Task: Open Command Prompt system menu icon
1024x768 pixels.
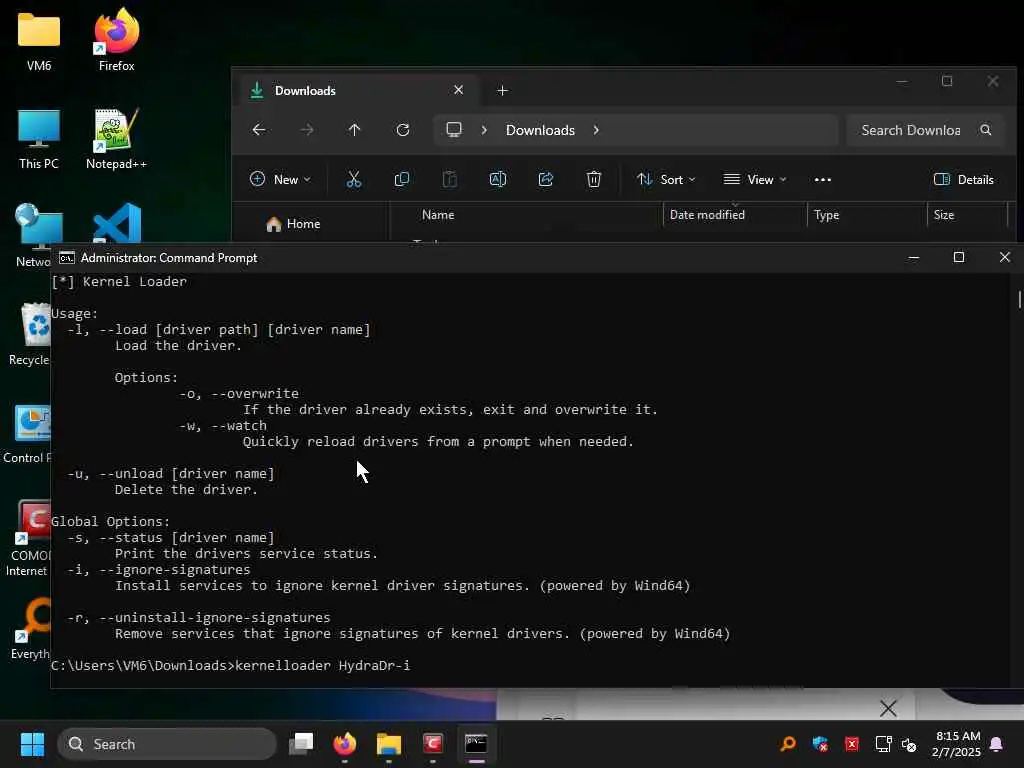Action: (x=67, y=258)
